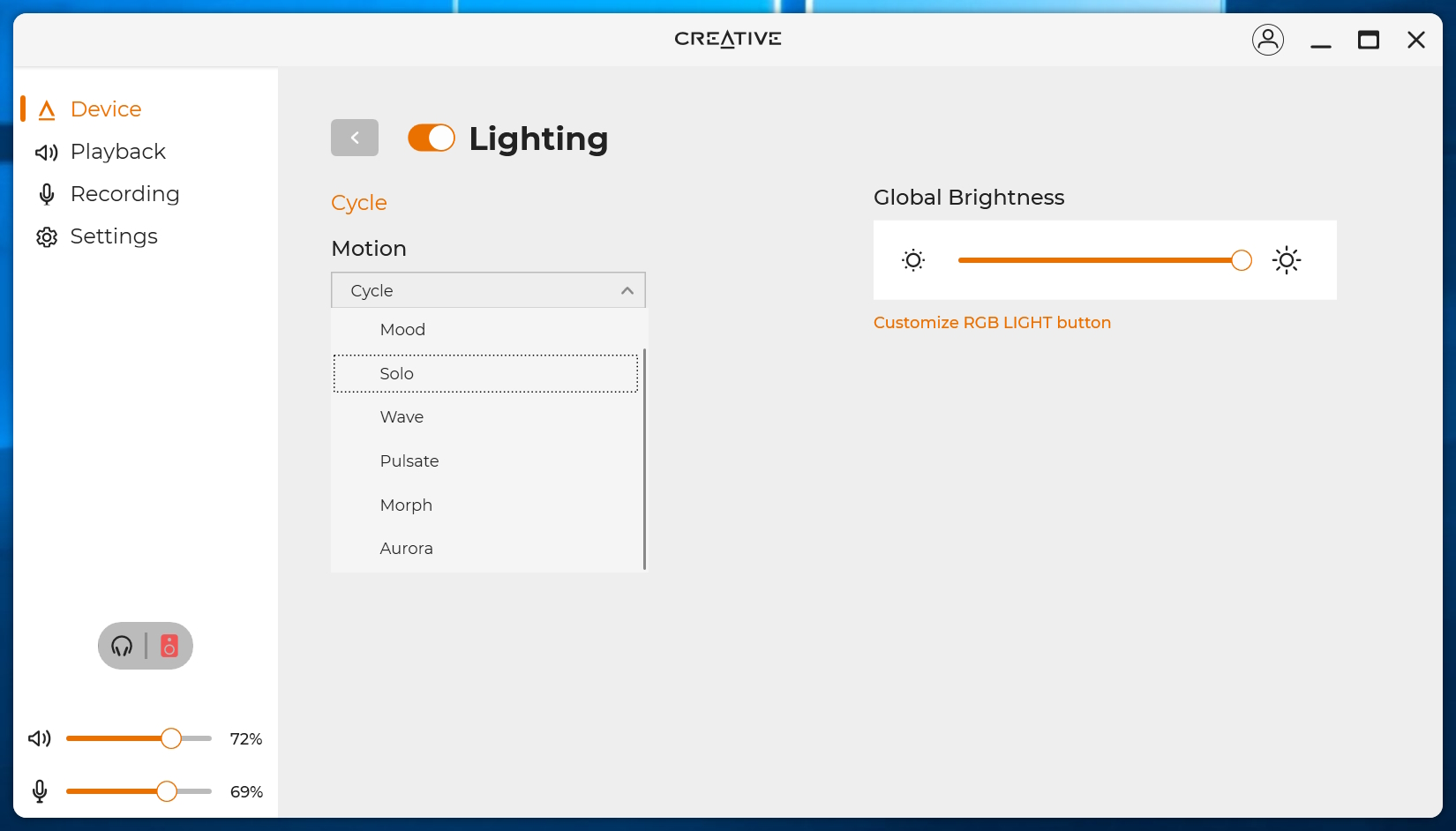Open the Customize RGB LIGHT button link
1456x831 pixels.
tap(992, 323)
